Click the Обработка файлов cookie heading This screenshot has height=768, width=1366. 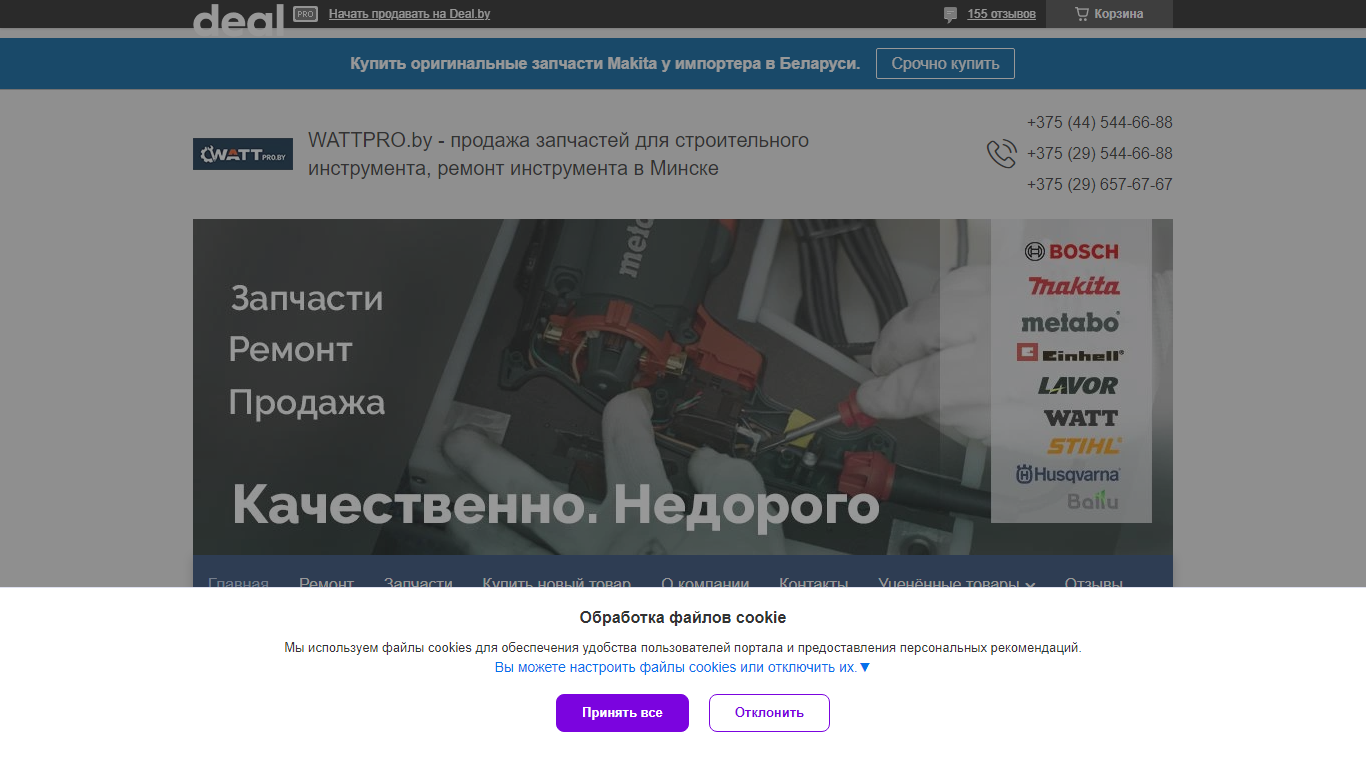tap(683, 617)
